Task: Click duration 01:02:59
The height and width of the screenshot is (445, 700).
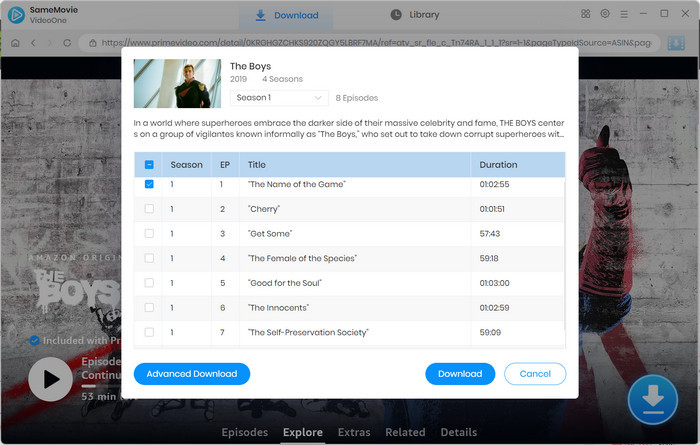Action: pyautogui.click(x=494, y=308)
